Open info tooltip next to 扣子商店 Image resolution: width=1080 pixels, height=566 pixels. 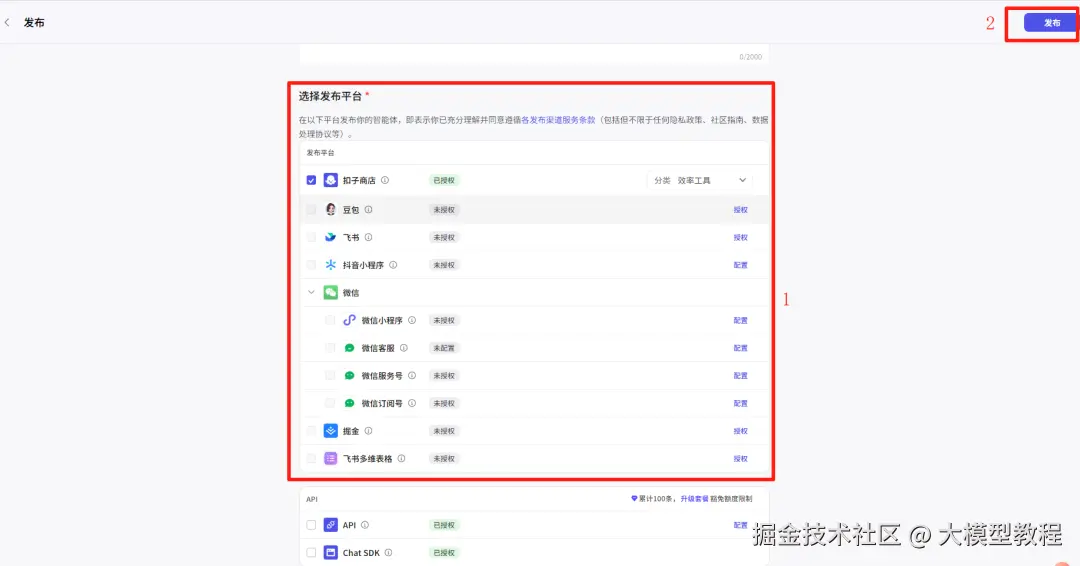point(385,180)
